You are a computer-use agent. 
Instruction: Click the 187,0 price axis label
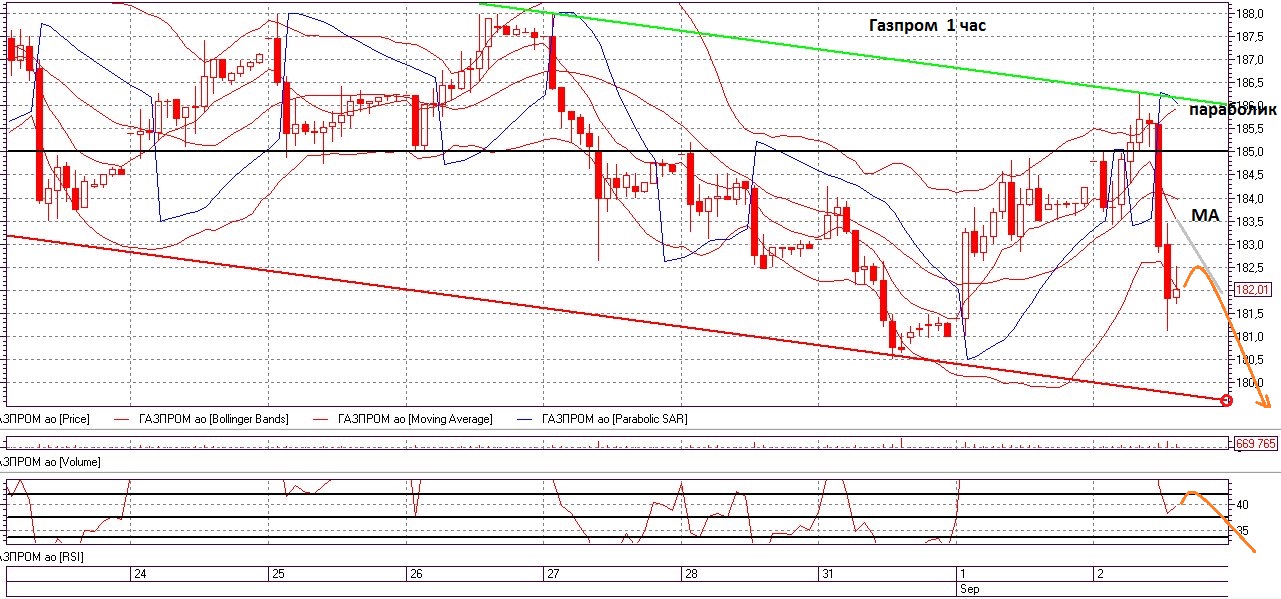[1250, 60]
